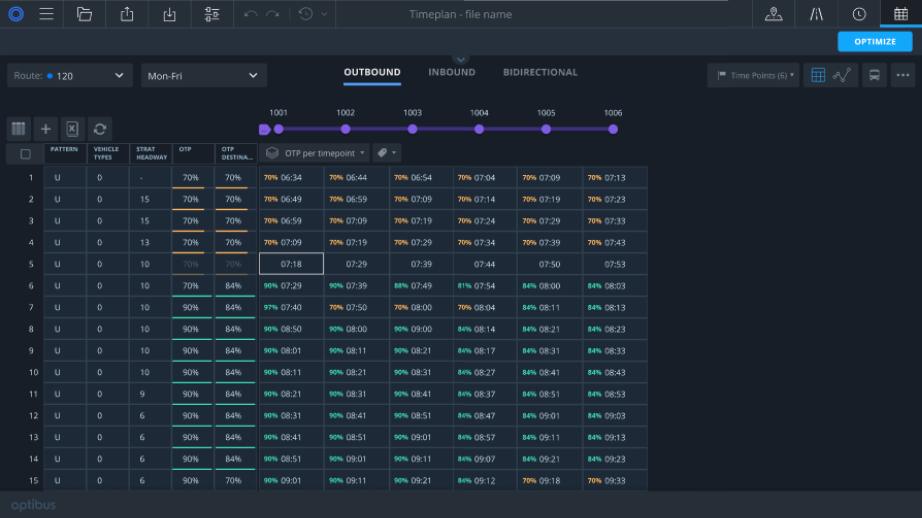Viewport: 922px width, 518px height.
Task: Click the refresh icon above the table
Action: click(x=99, y=129)
